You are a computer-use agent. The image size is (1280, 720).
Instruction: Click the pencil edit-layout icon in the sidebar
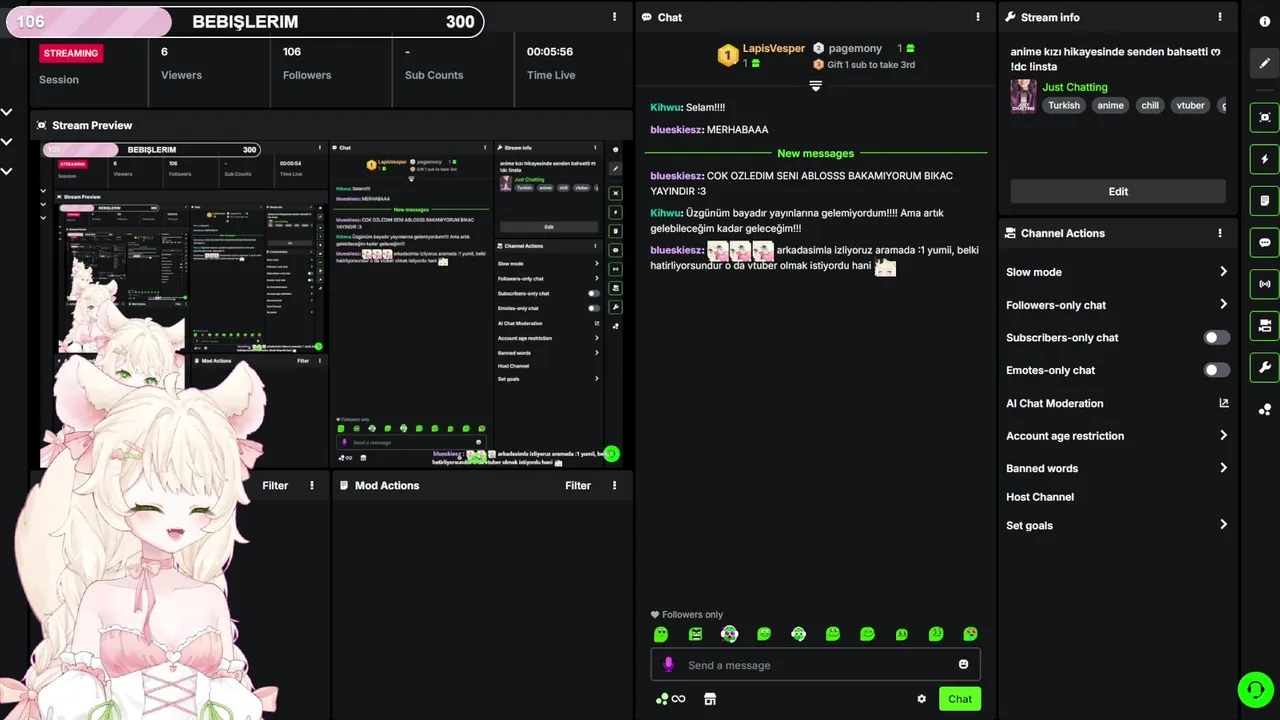pyautogui.click(x=1265, y=63)
